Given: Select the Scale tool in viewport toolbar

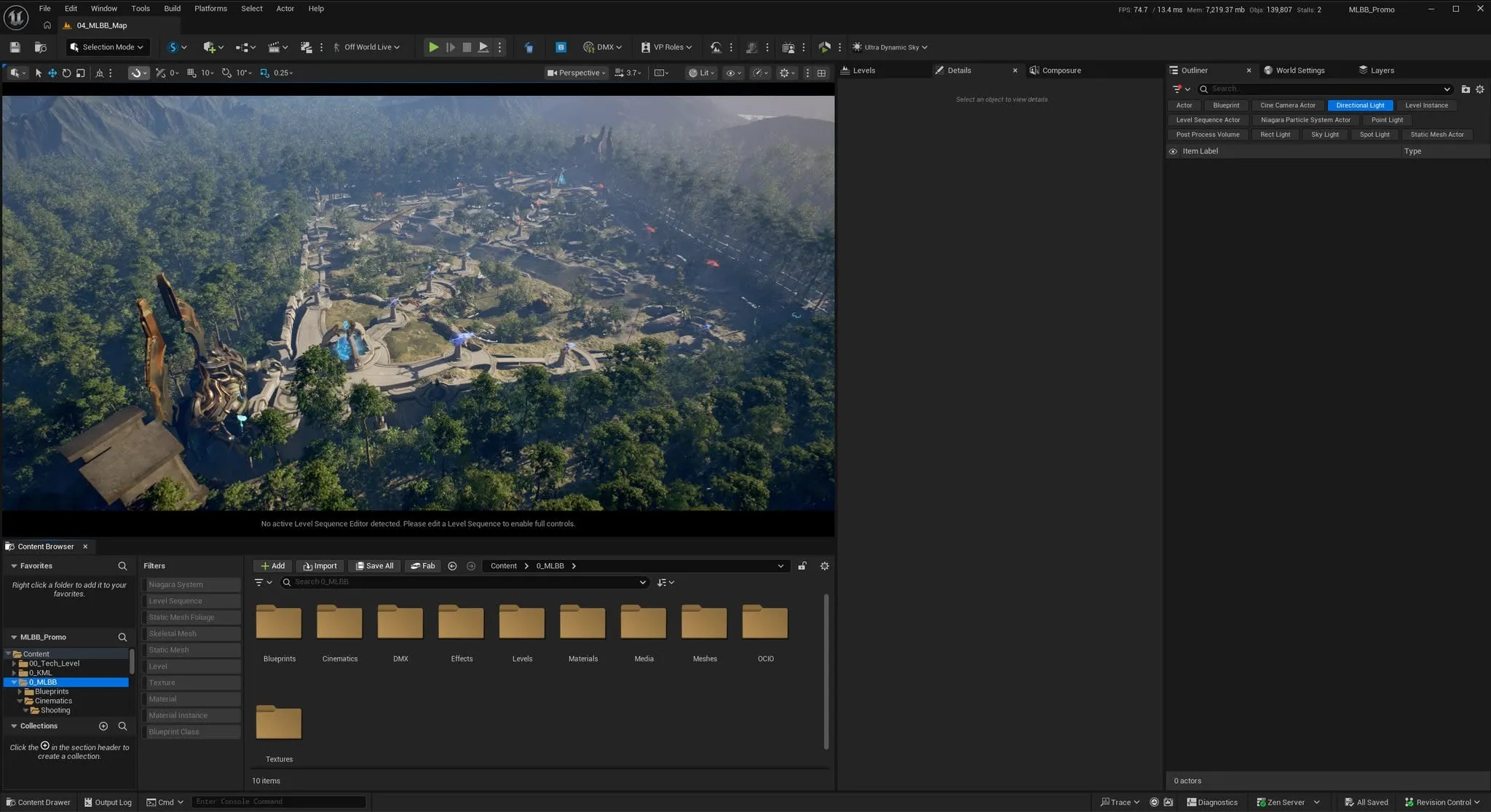Looking at the screenshot, I should click(81, 73).
